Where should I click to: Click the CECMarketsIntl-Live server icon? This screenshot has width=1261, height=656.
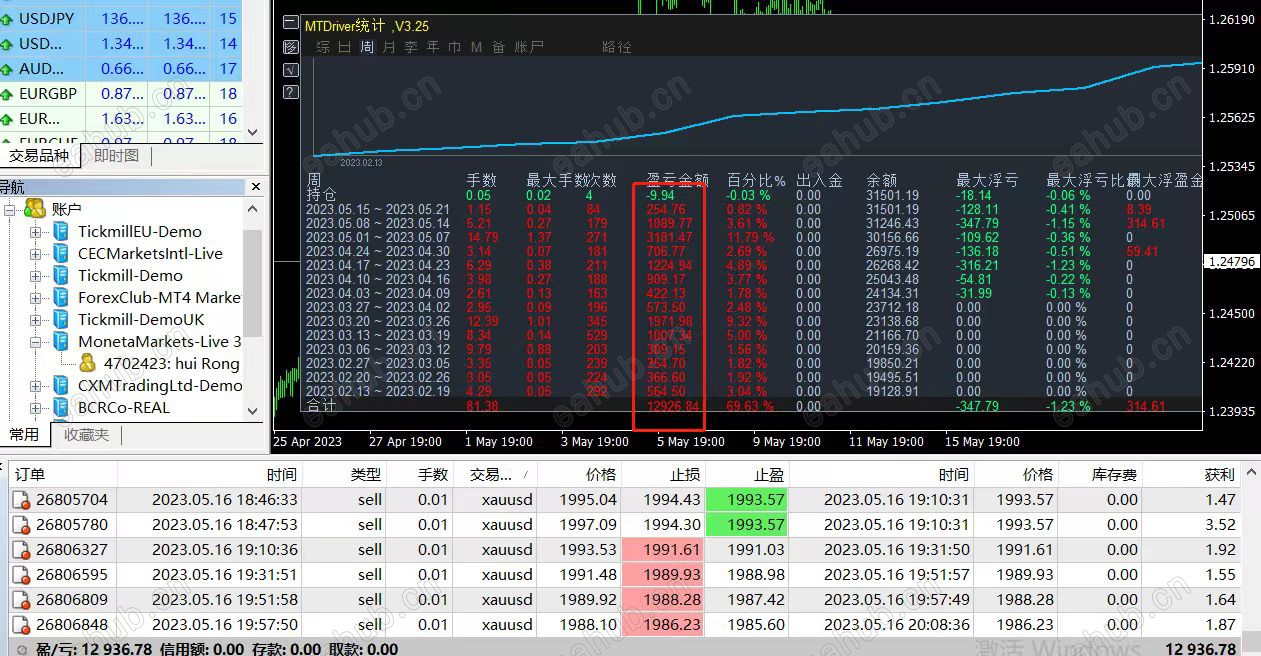[61, 253]
